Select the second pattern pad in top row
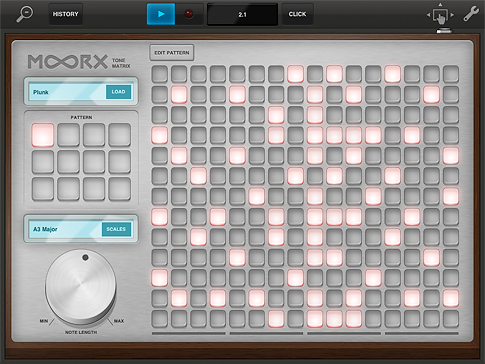The width and height of the screenshot is (485, 364). click(68, 135)
